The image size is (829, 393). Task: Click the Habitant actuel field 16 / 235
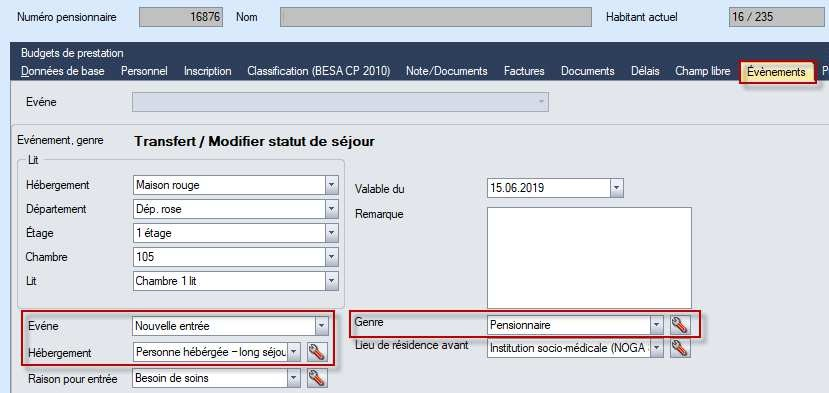point(777,17)
